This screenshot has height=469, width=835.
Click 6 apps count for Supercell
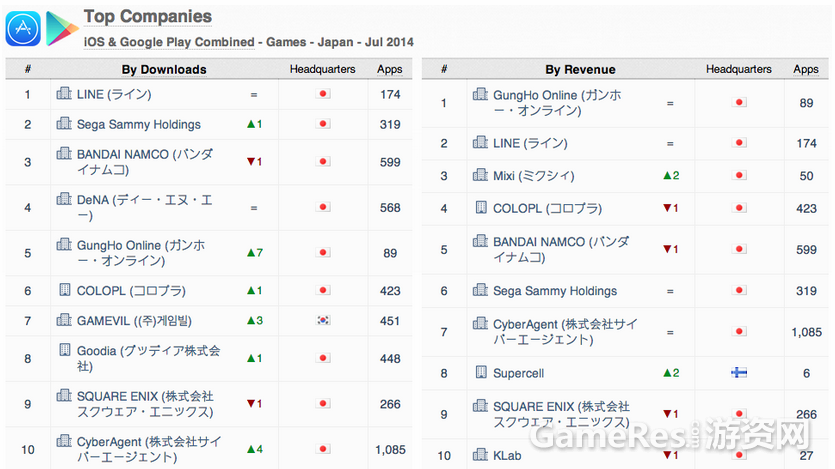[x=806, y=373]
